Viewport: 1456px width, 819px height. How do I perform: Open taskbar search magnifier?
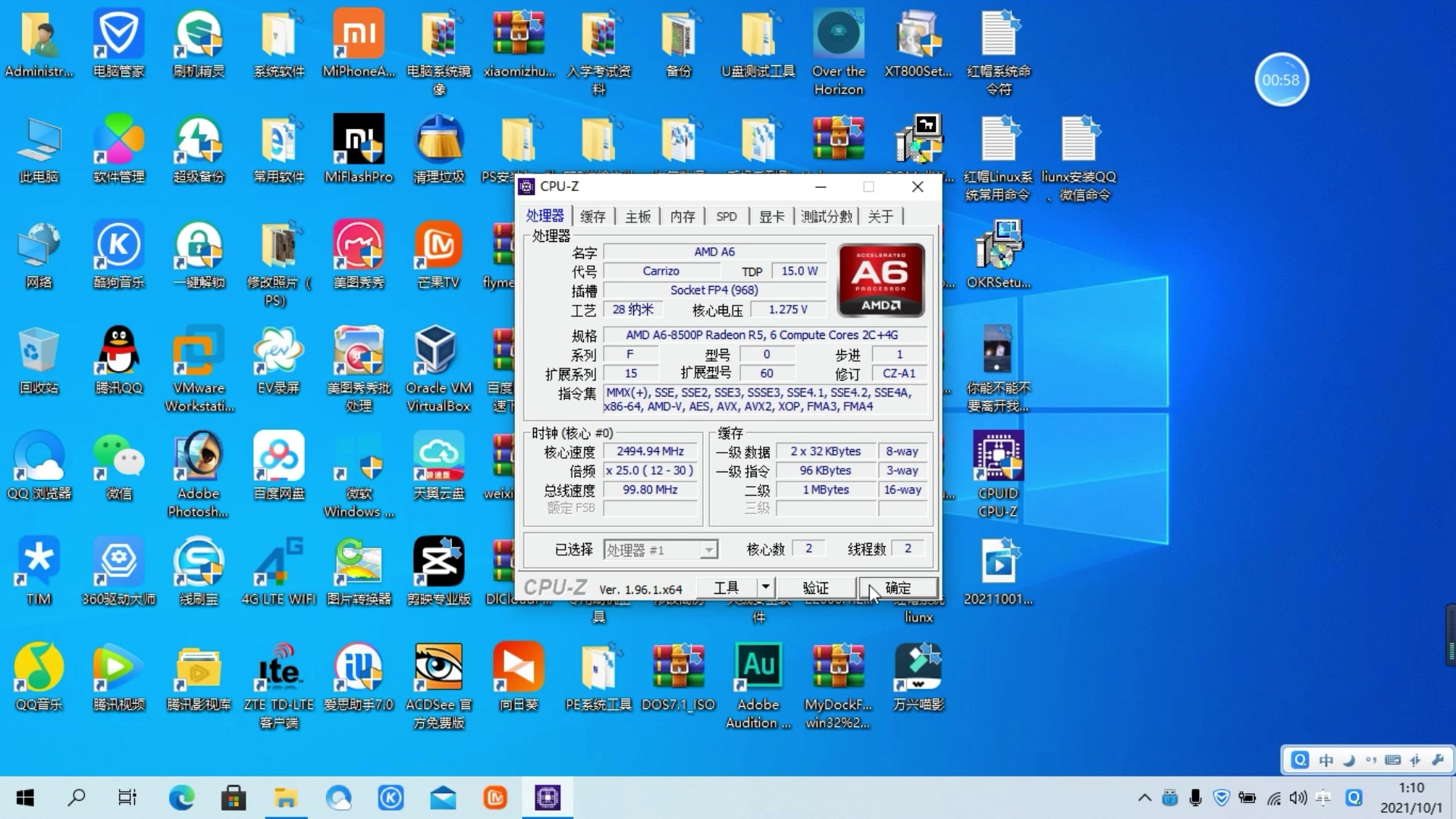click(77, 798)
